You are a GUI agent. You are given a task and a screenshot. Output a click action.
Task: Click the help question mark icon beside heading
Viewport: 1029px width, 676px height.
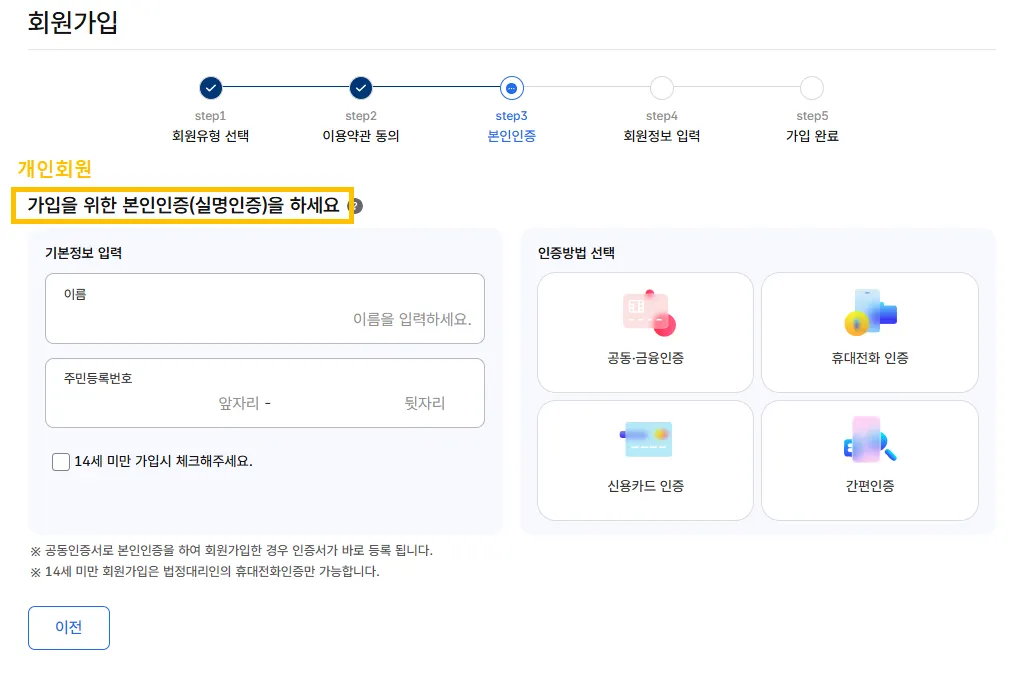click(x=355, y=206)
